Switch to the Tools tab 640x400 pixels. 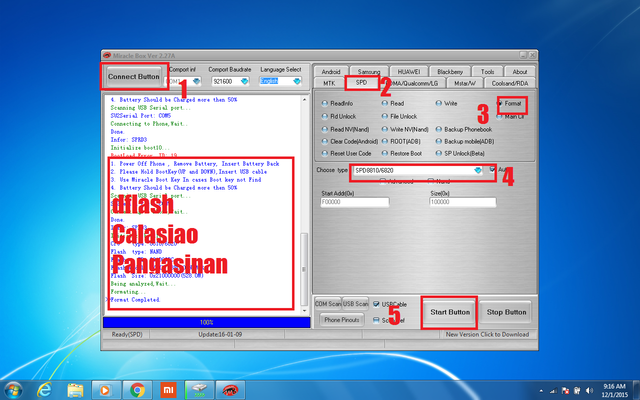(487, 71)
